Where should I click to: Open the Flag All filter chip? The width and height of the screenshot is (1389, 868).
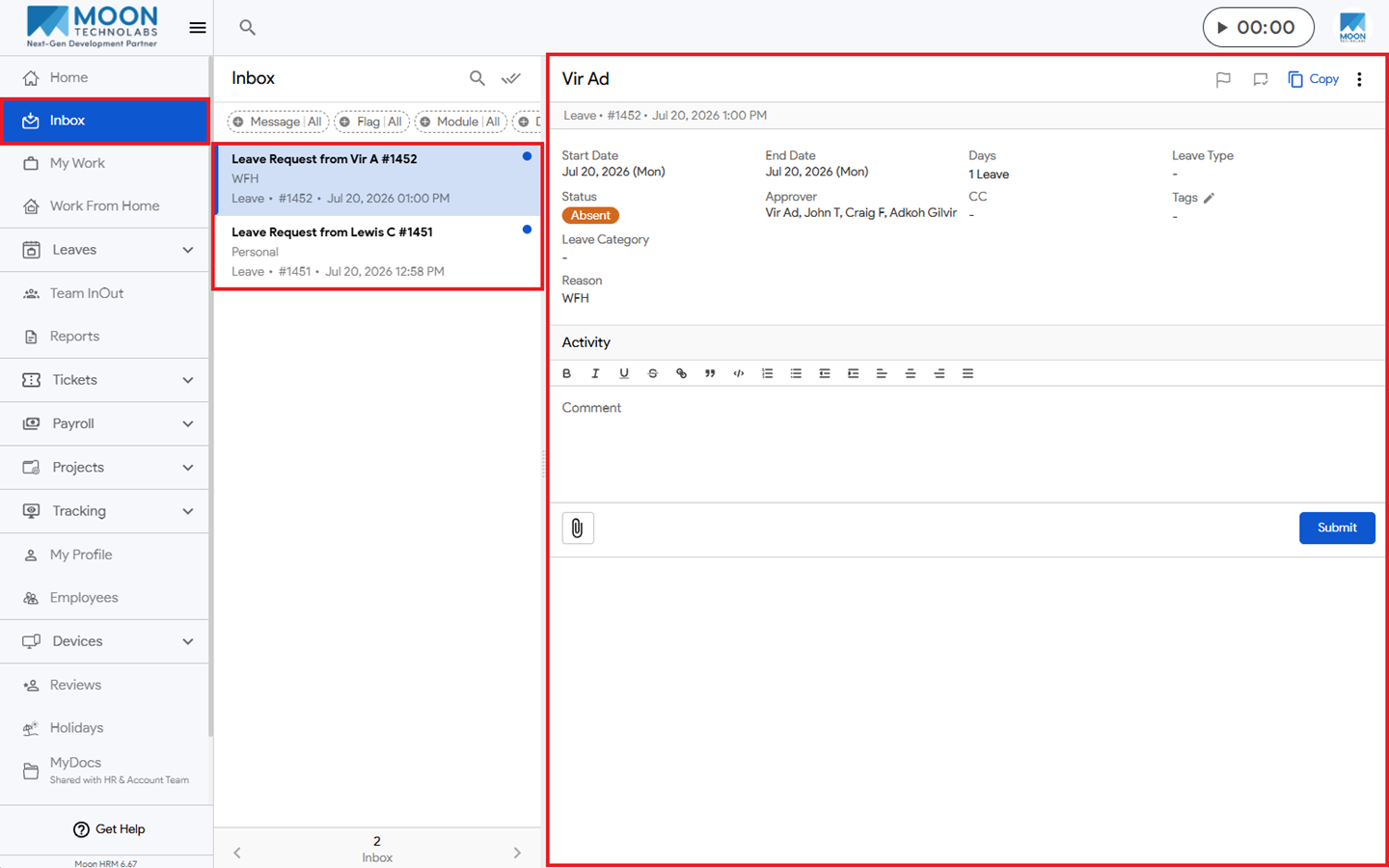371,122
